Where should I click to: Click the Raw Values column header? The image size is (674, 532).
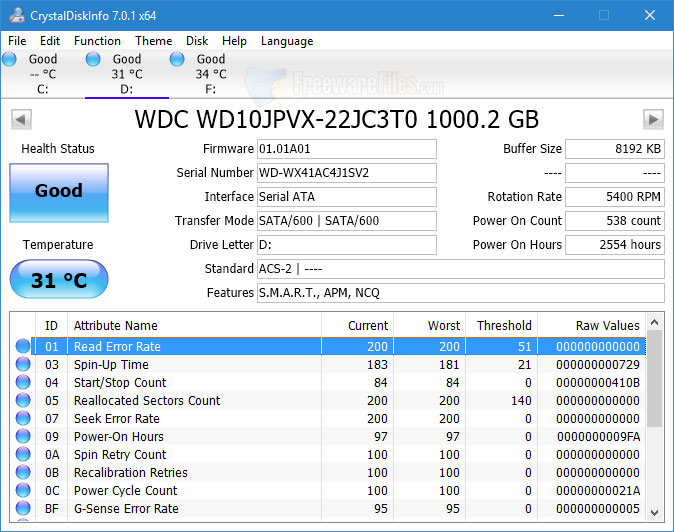coord(592,325)
